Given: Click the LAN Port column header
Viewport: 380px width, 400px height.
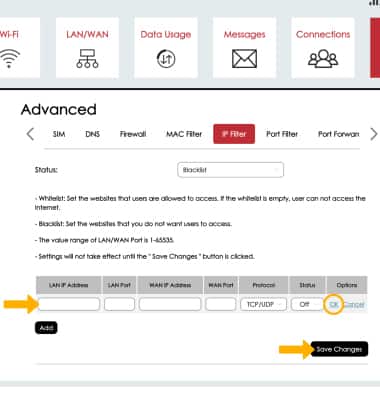Looking at the screenshot, I should [x=119, y=285].
